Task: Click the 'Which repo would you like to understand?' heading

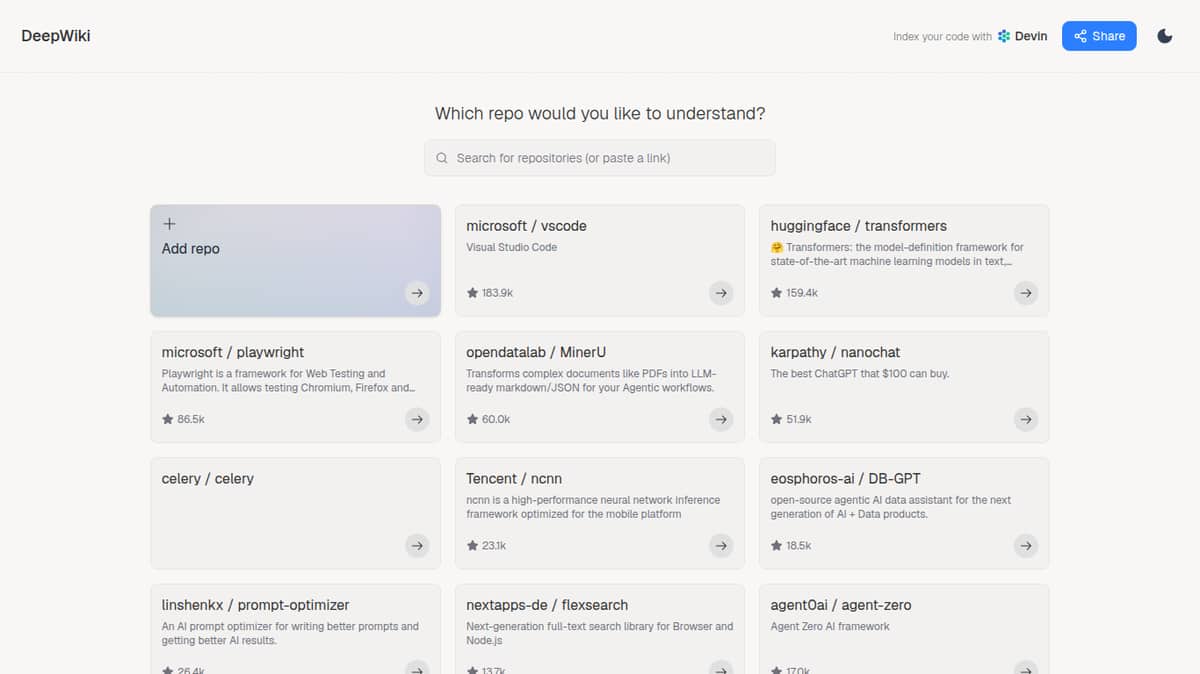Action: [x=600, y=114]
